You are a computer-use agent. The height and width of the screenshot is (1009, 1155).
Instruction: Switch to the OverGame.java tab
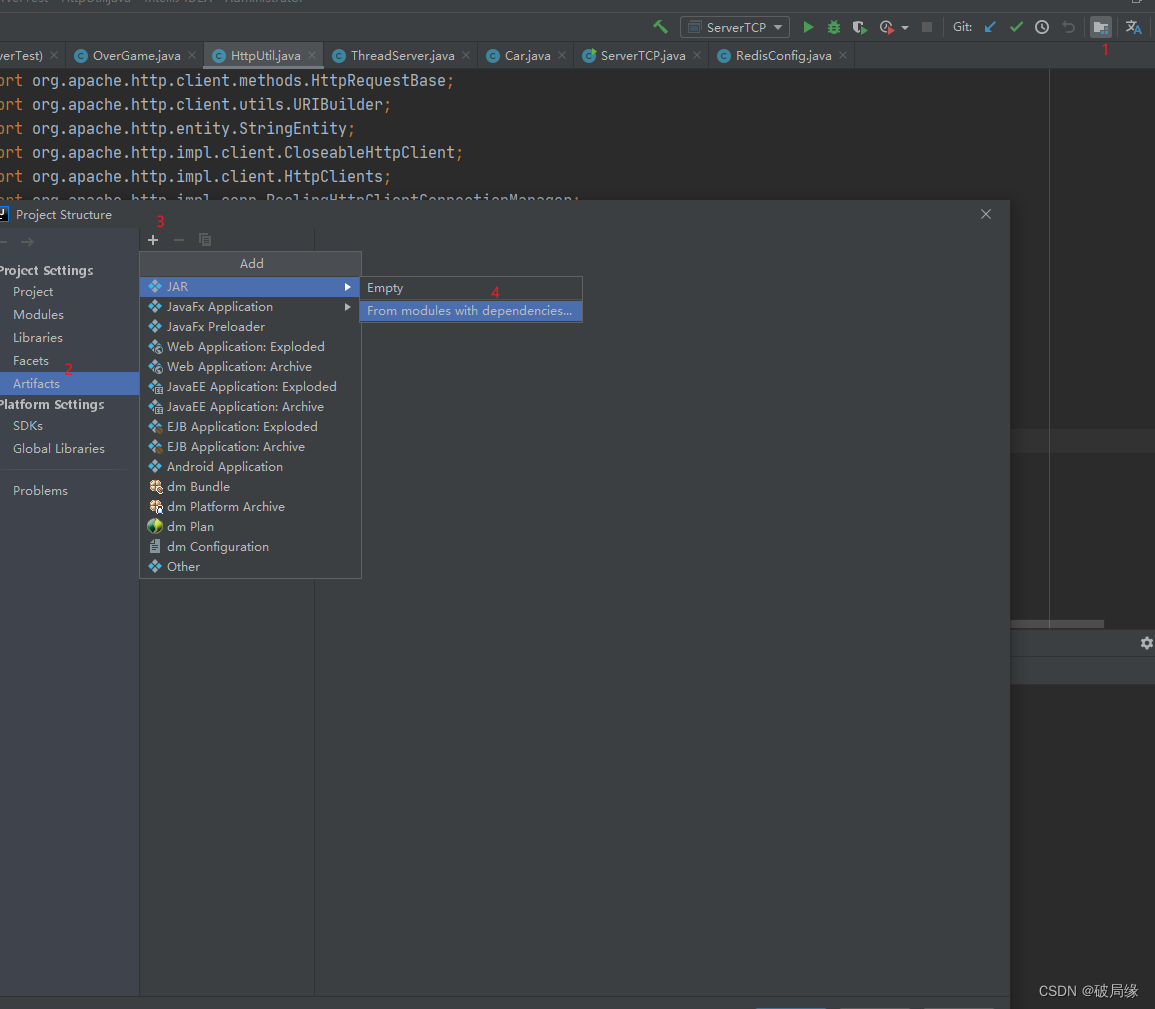coord(136,55)
